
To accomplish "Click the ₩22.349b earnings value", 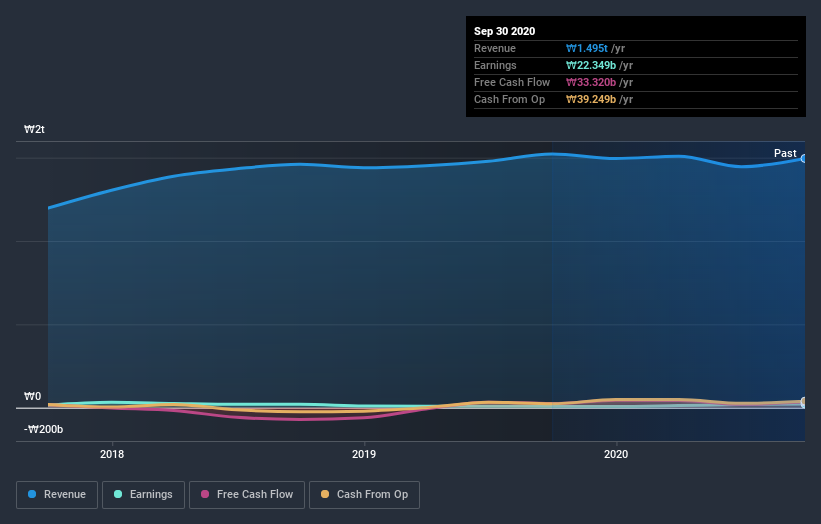I will tap(591, 65).
